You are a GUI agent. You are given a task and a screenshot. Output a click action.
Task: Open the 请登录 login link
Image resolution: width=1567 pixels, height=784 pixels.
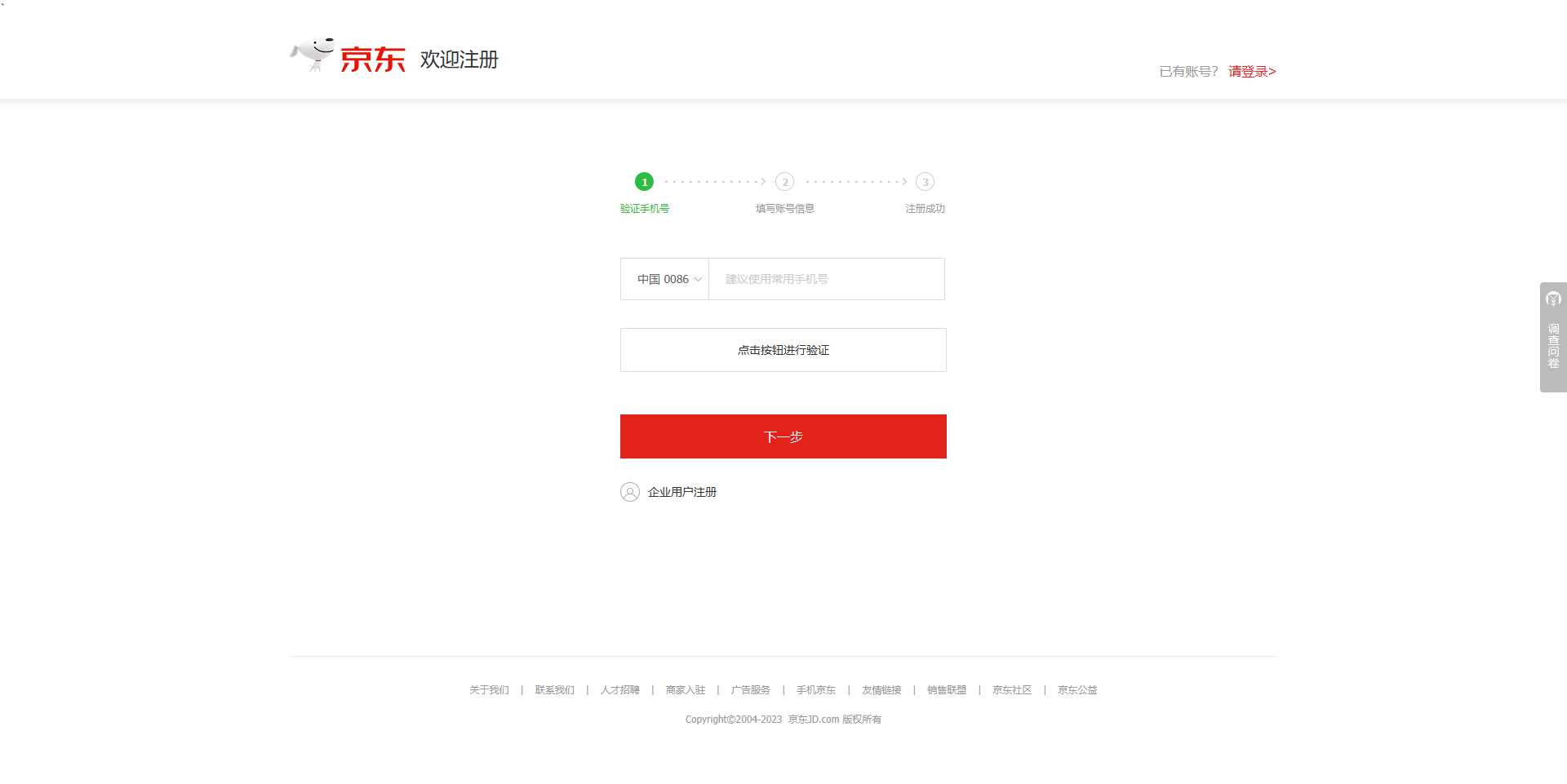point(1251,72)
